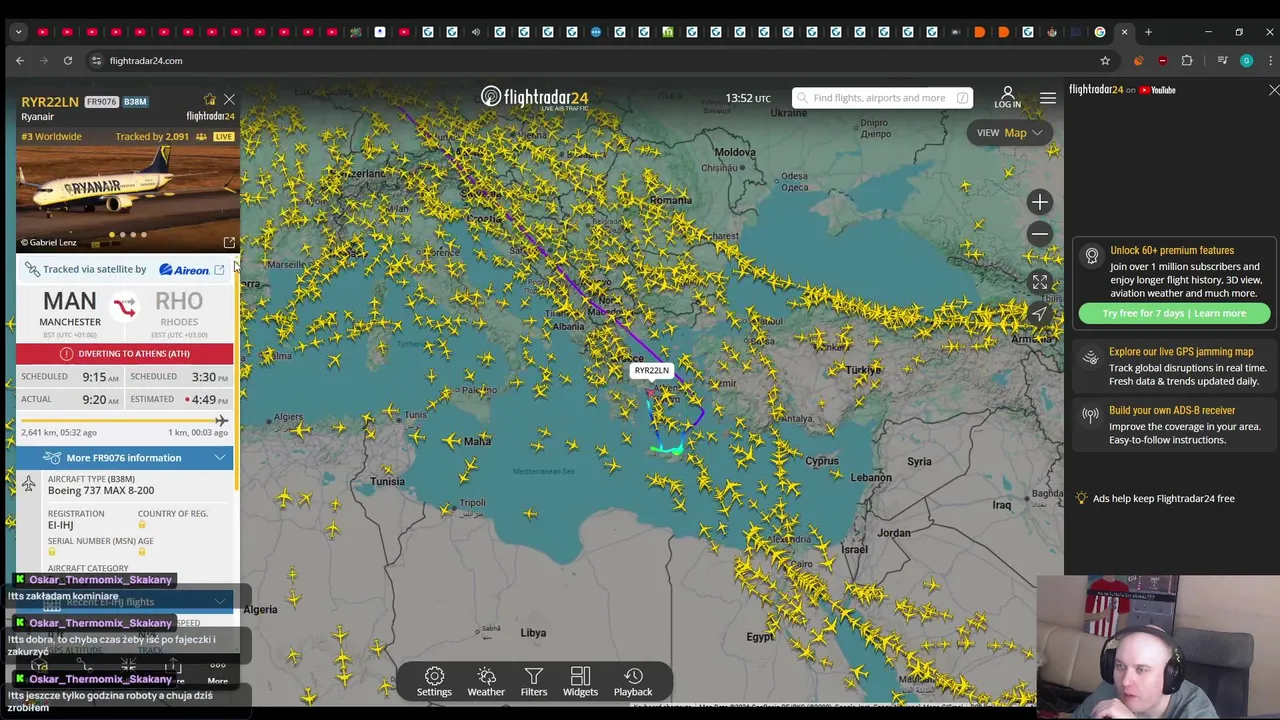Open Chrome extensions puzzle icon

click(x=1187, y=61)
